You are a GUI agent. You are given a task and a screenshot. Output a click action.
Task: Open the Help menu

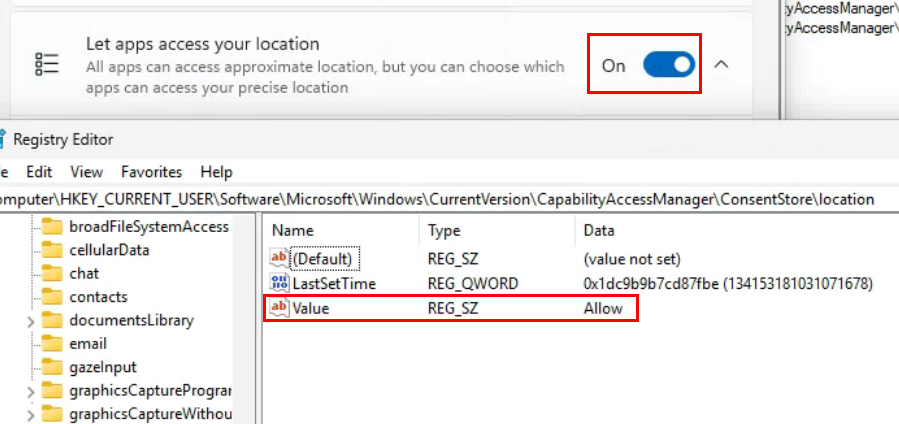tap(216, 172)
